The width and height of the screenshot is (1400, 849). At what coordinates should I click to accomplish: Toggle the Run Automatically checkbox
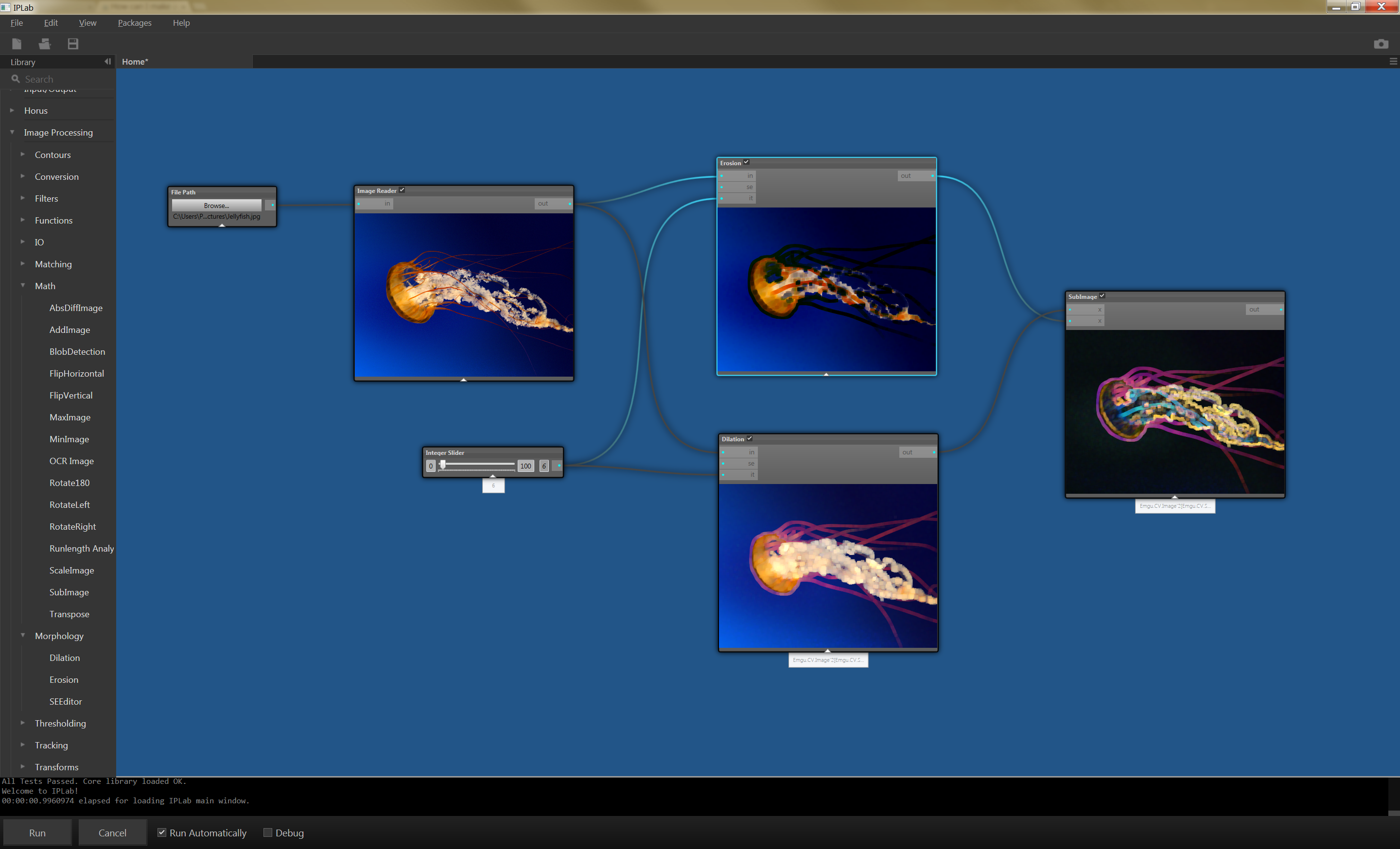162,832
